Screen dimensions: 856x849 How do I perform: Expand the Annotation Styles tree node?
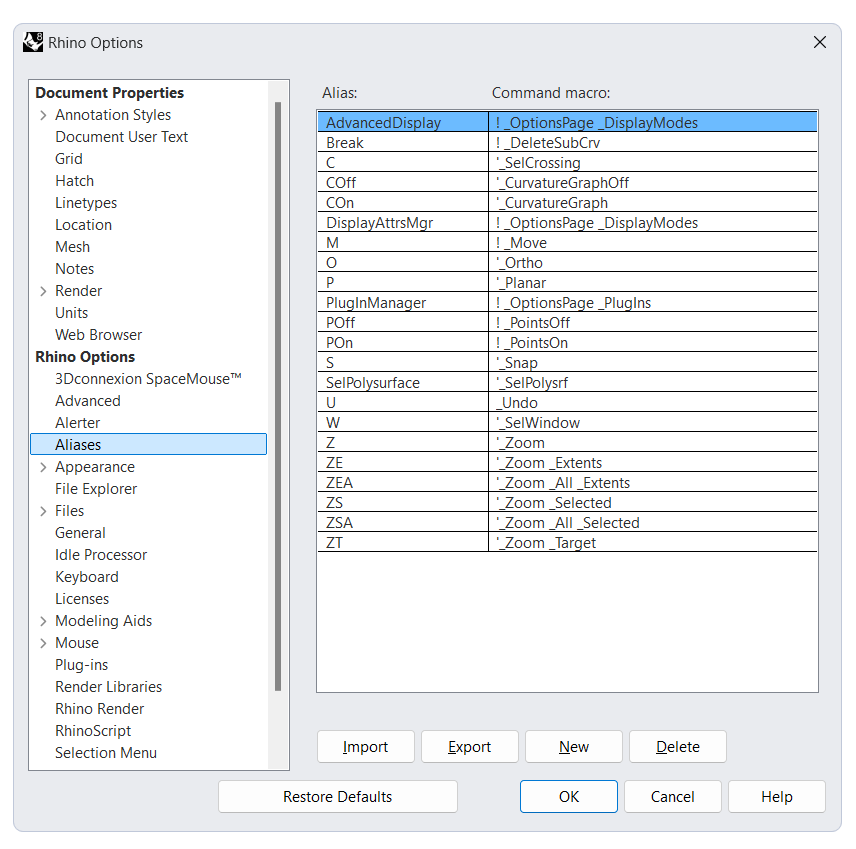pyautogui.click(x=43, y=115)
